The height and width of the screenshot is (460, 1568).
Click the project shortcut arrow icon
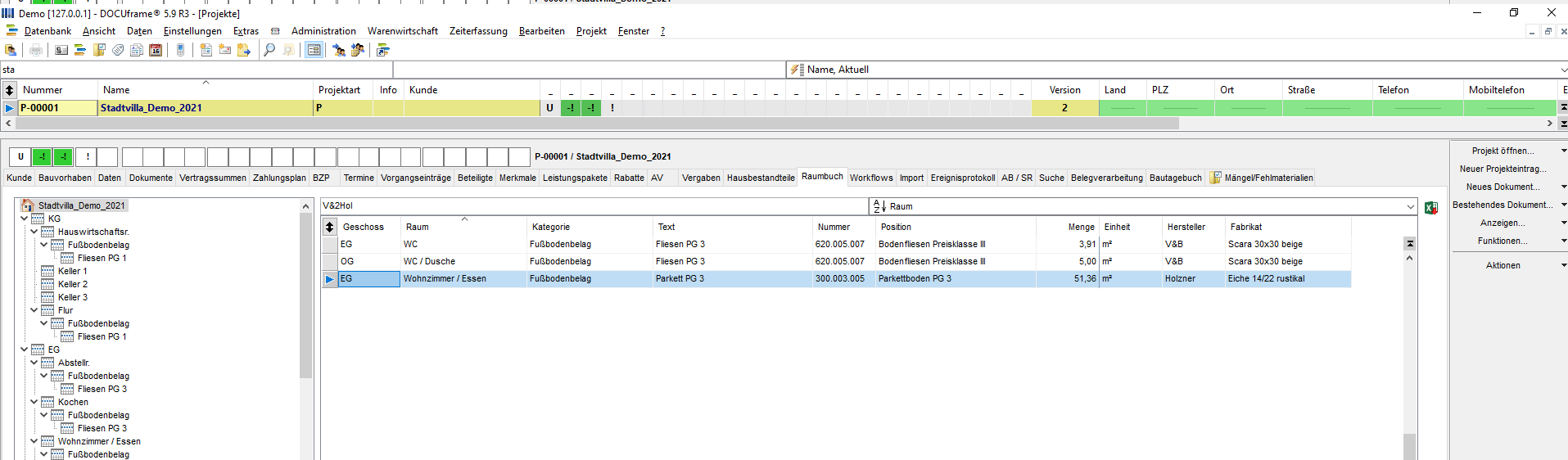click(382, 50)
